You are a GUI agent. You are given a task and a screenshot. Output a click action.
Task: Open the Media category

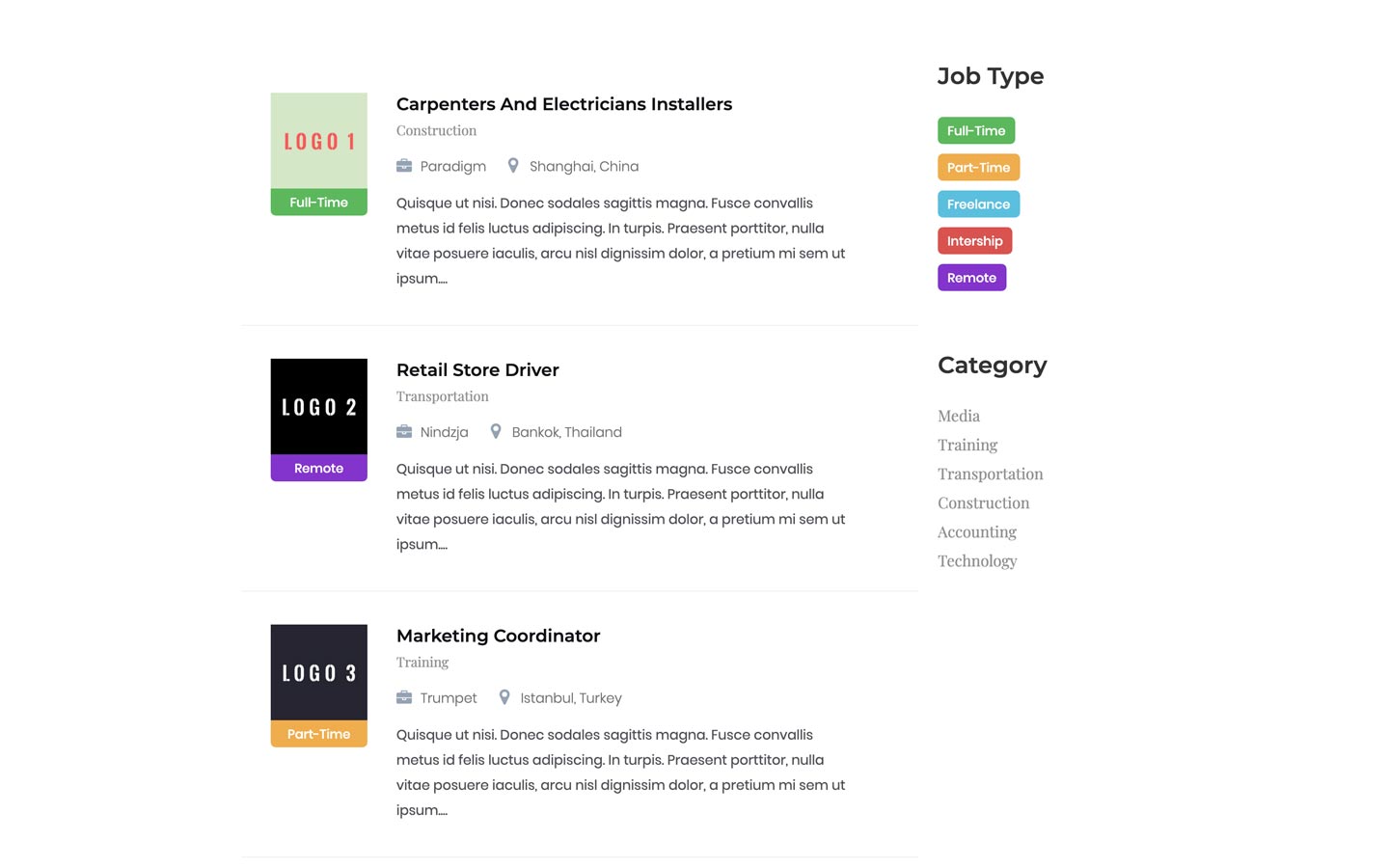click(958, 416)
